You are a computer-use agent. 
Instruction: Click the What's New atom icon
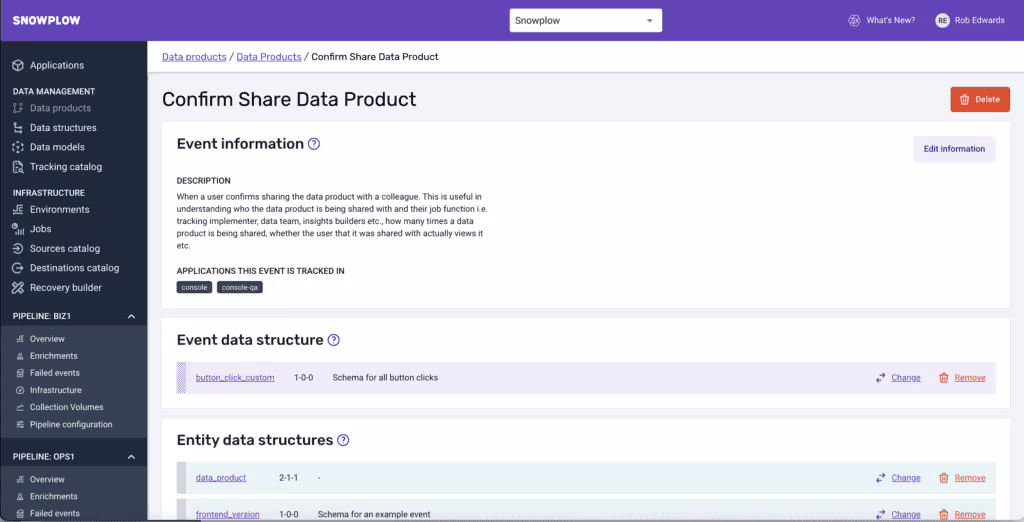tap(854, 20)
